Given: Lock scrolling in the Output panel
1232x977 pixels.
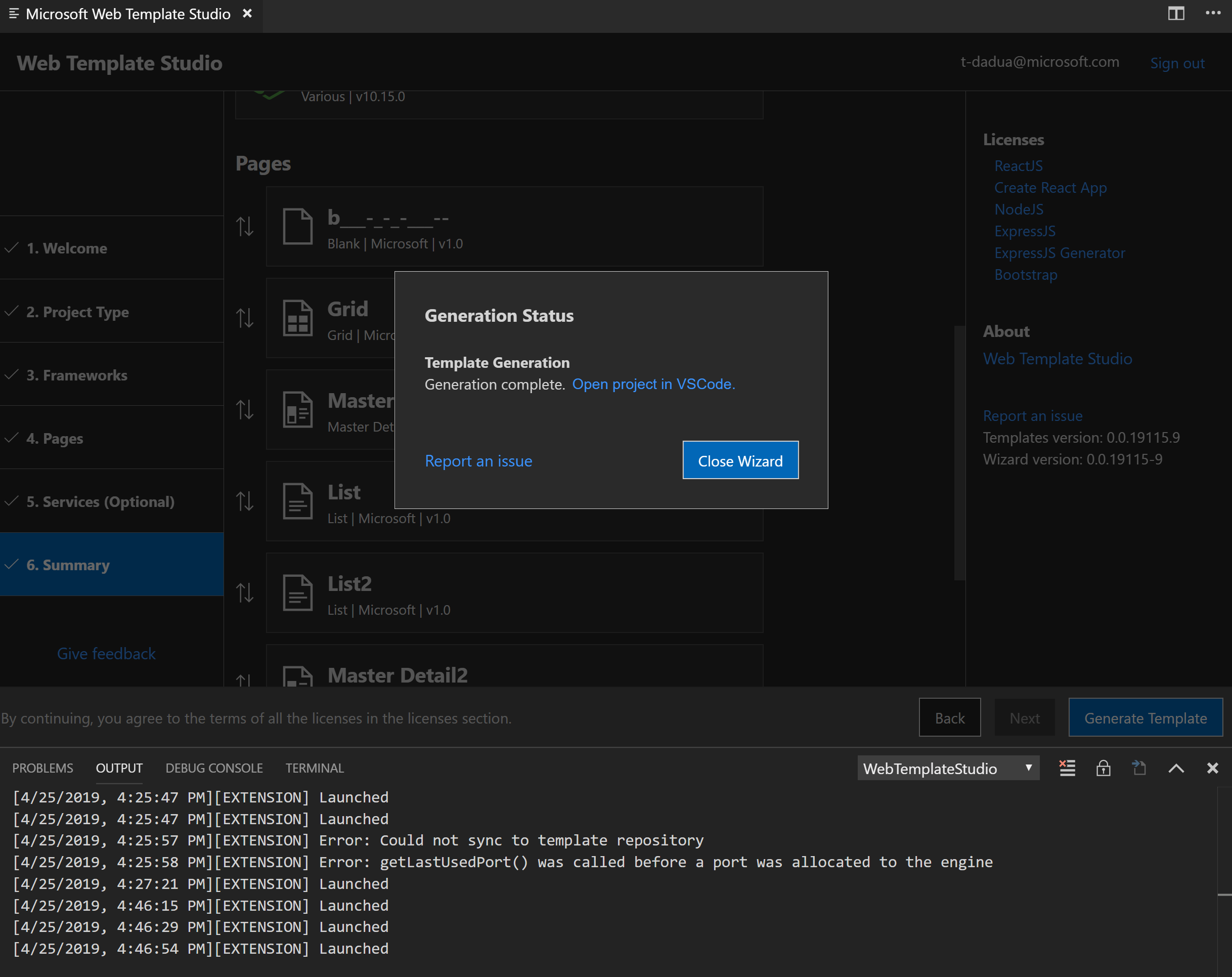Looking at the screenshot, I should (1104, 769).
